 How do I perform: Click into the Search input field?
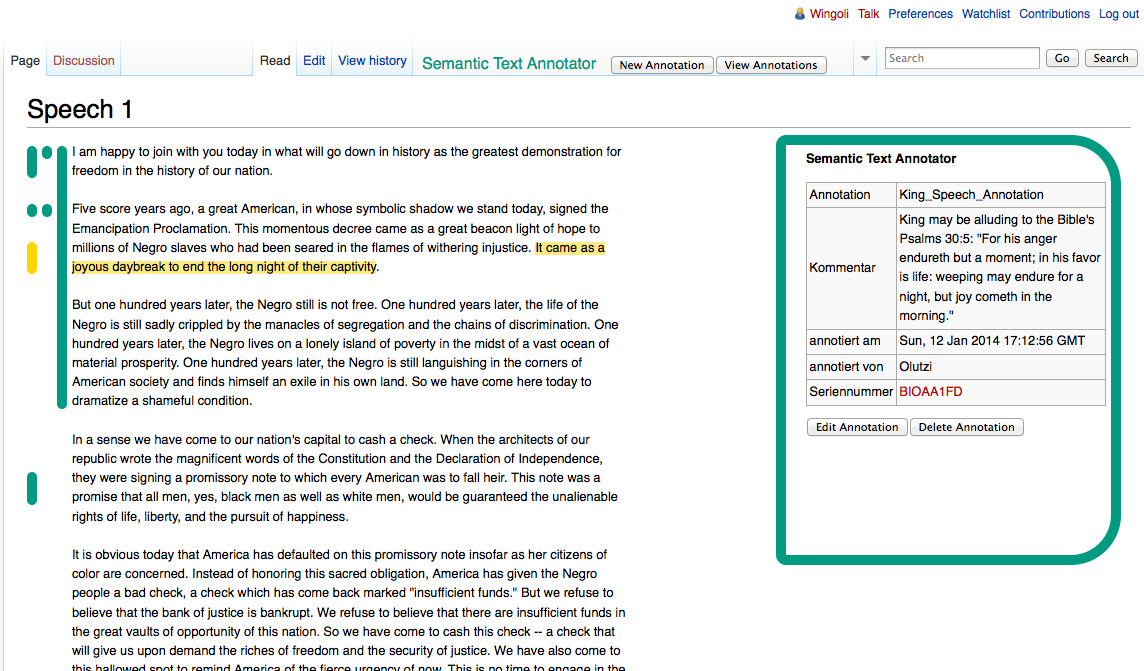click(962, 58)
